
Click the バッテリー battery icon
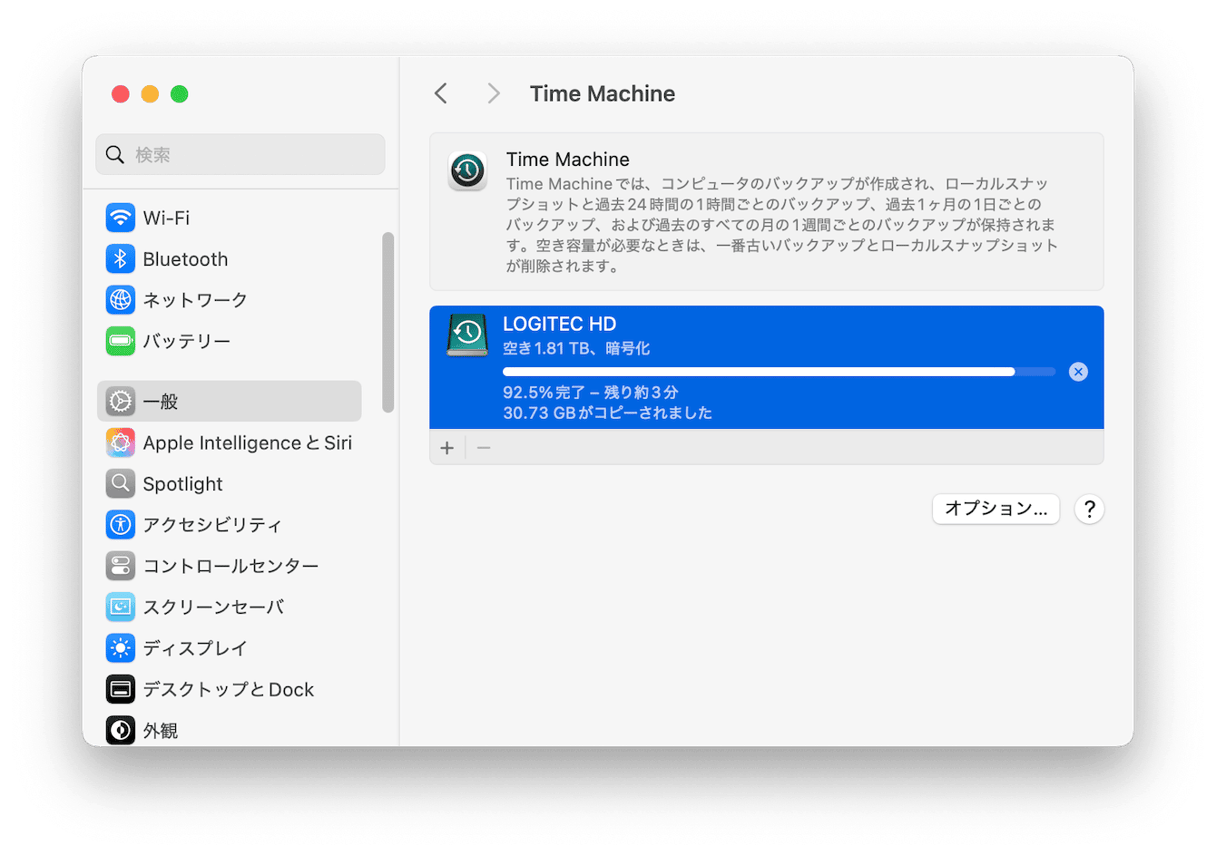coord(121,341)
